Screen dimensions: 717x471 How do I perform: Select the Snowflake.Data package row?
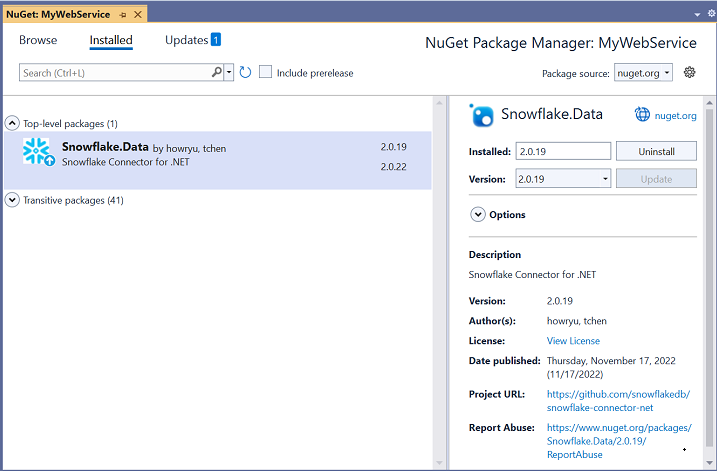tap(218, 160)
